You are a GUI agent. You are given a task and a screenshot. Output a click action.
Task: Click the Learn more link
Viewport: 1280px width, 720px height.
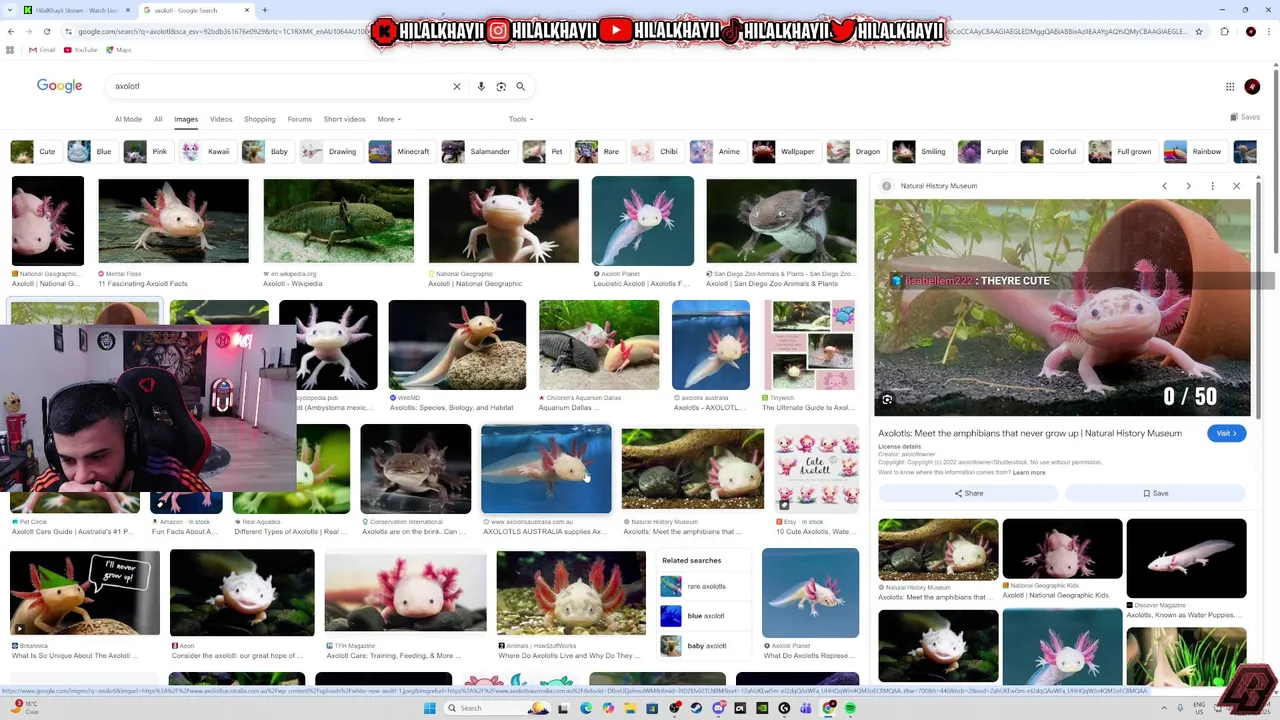click(x=1029, y=472)
